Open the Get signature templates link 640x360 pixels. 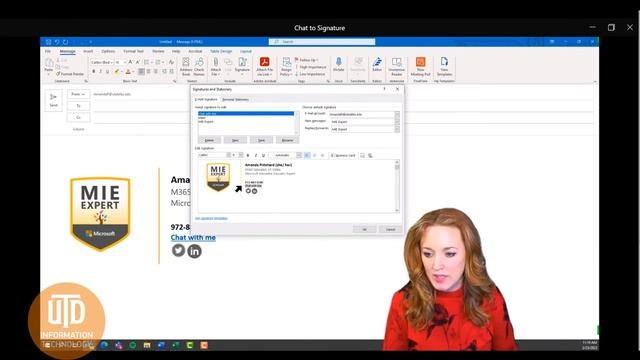[211, 218]
